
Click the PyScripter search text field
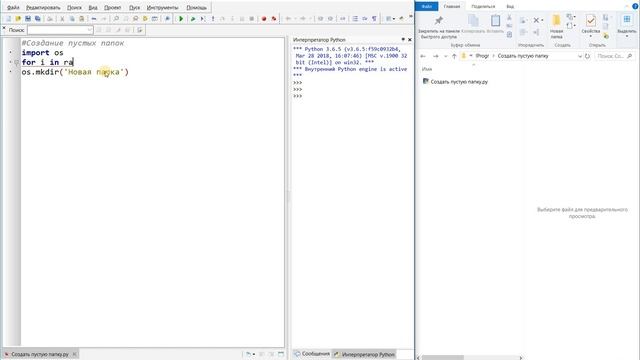click(x=57, y=30)
